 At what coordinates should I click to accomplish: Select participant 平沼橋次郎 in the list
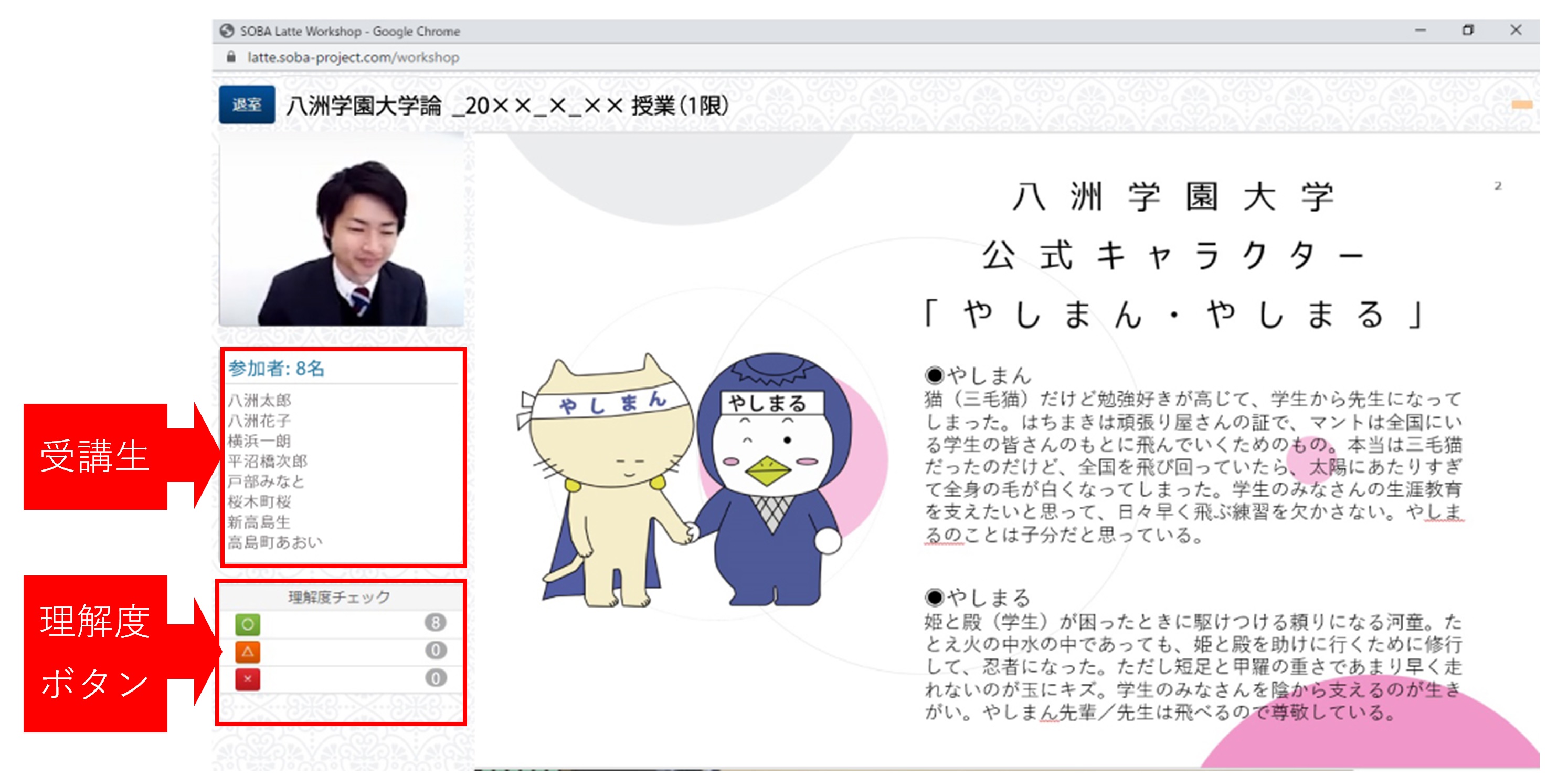click(267, 460)
